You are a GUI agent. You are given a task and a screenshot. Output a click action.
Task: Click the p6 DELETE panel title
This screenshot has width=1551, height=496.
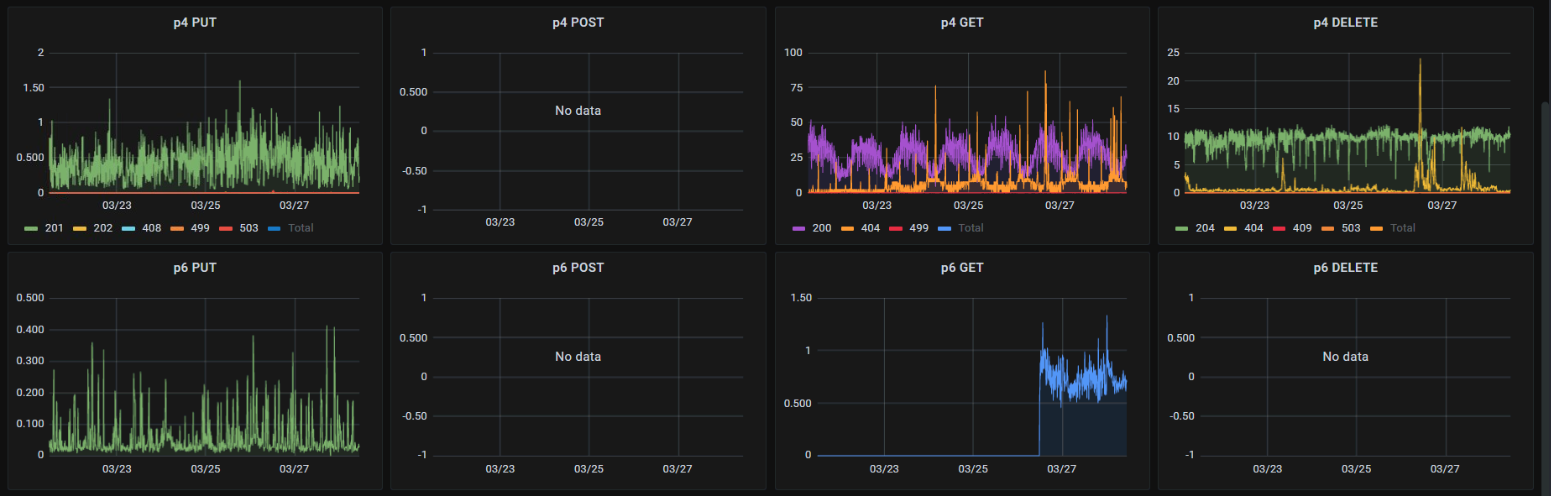point(1345,268)
